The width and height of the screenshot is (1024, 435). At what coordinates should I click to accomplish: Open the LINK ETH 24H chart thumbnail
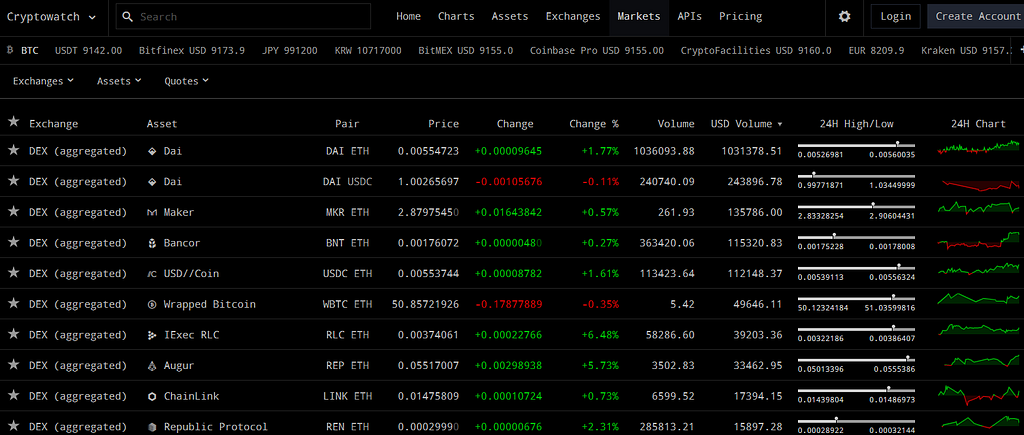point(978,395)
